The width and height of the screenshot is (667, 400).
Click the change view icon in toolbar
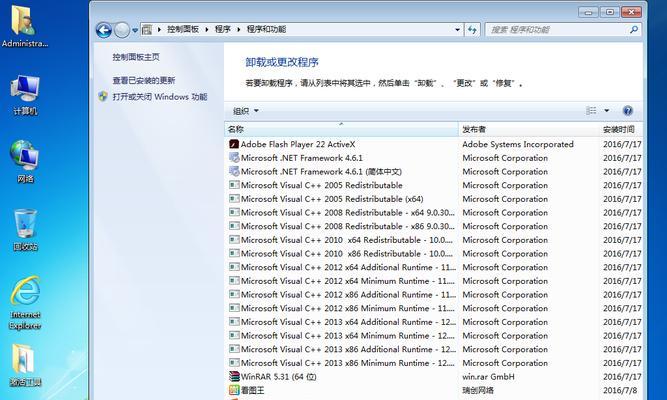pos(591,111)
